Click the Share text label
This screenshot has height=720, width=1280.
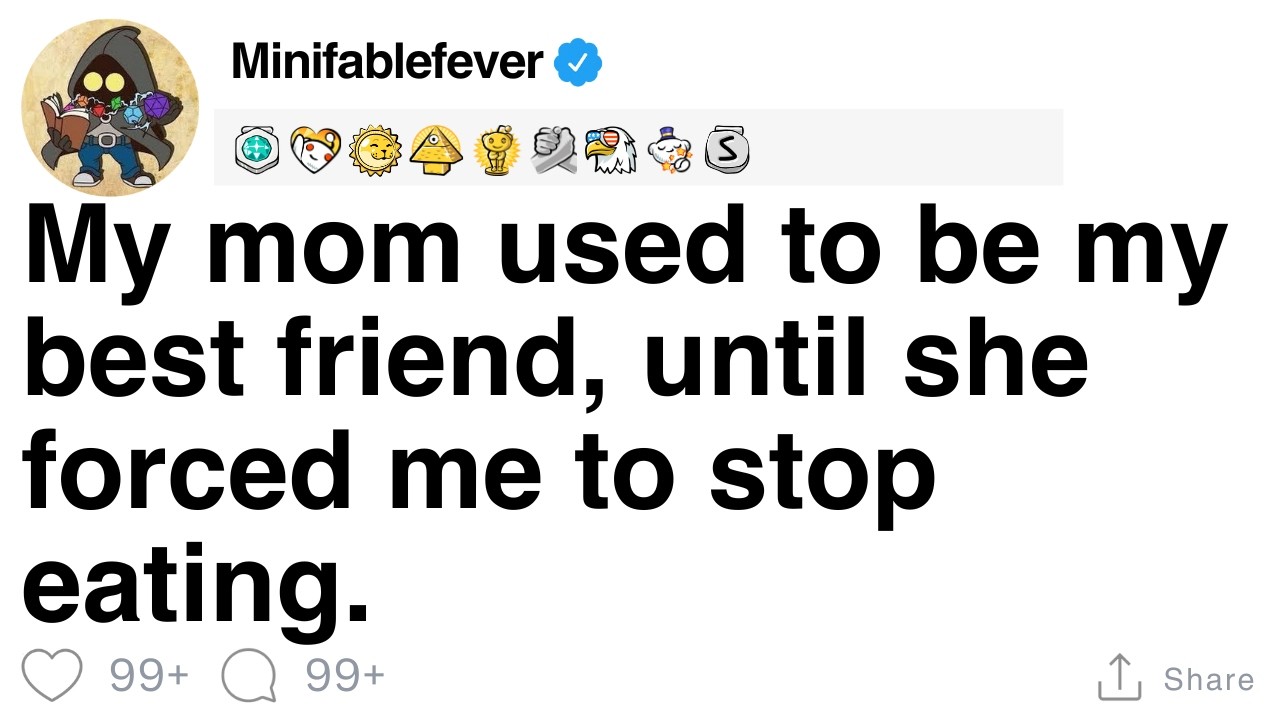point(1208,679)
